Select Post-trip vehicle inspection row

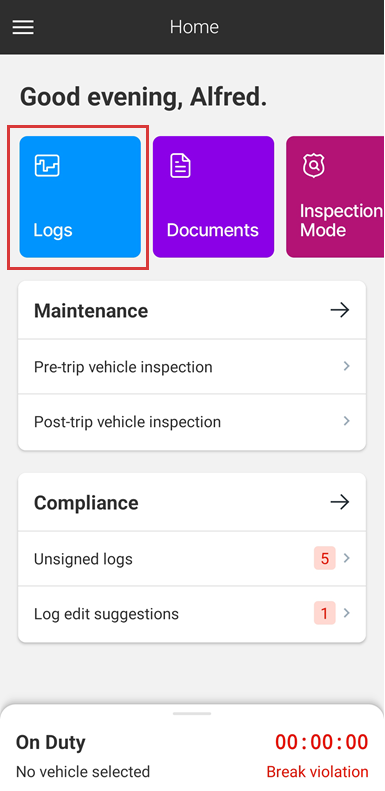192,422
